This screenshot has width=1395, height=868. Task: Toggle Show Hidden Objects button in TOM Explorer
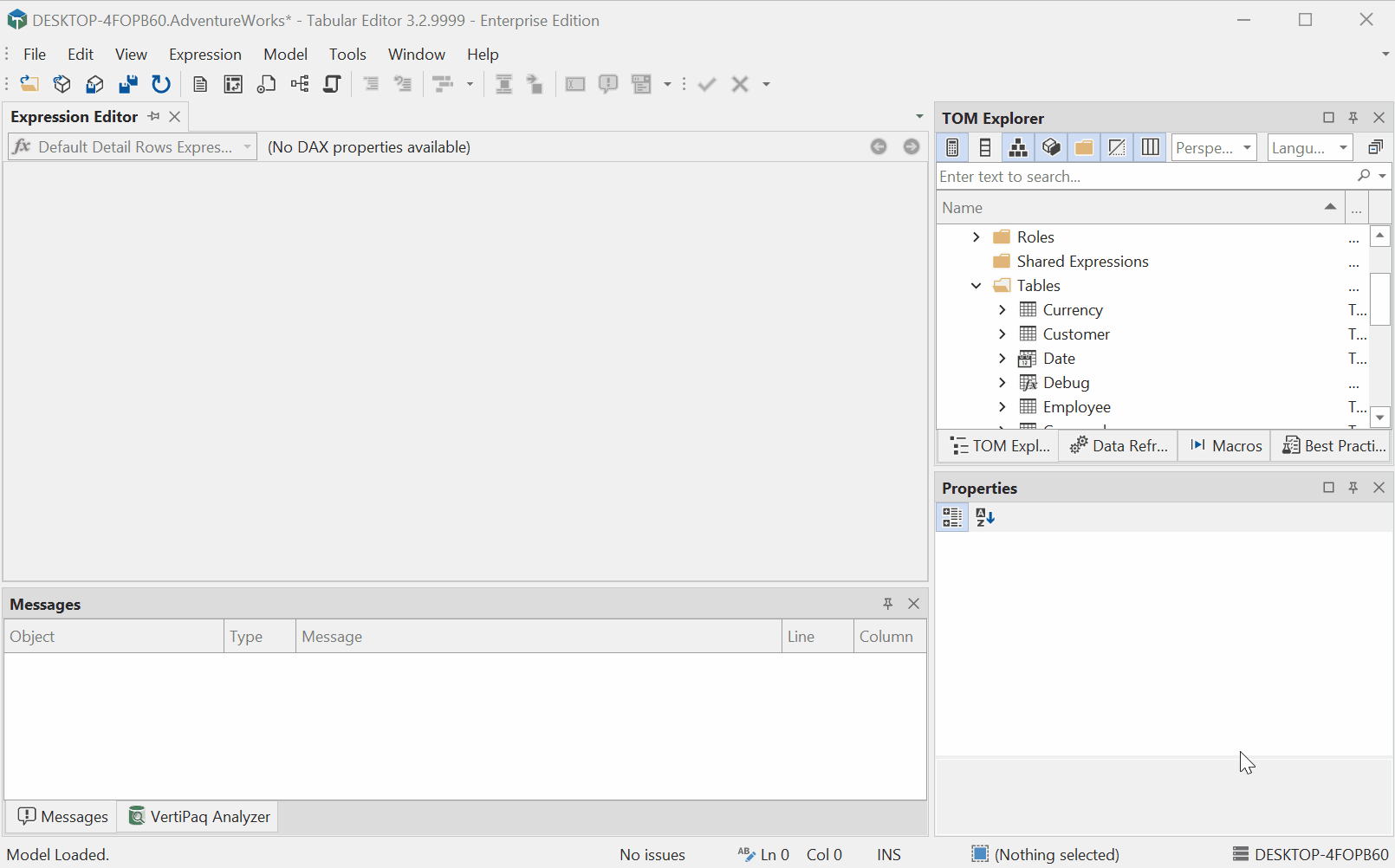tap(1117, 147)
